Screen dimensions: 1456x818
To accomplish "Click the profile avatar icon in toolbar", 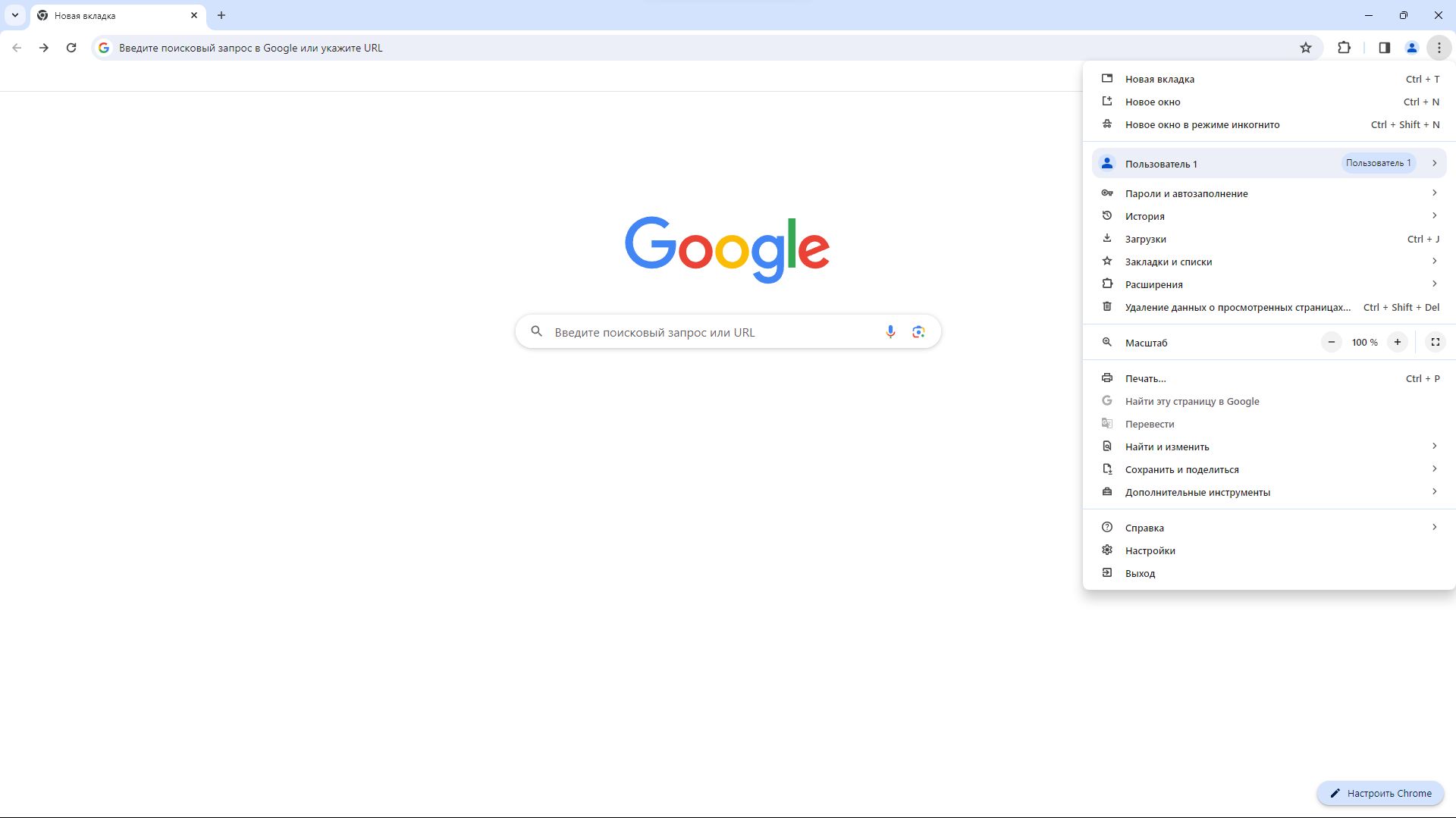I will [1411, 48].
